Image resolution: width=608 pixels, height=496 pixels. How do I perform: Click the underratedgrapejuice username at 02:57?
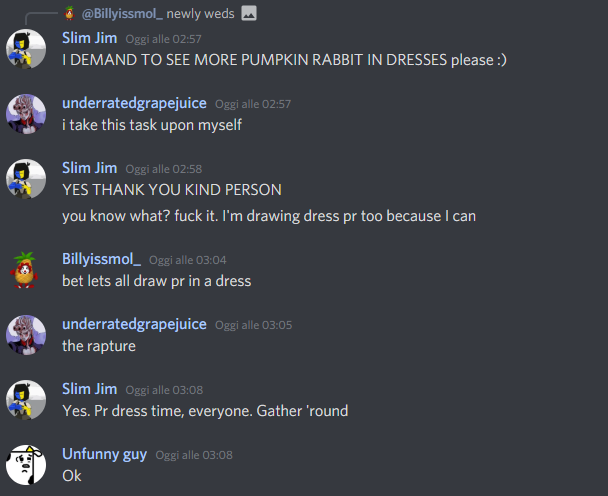point(134,103)
